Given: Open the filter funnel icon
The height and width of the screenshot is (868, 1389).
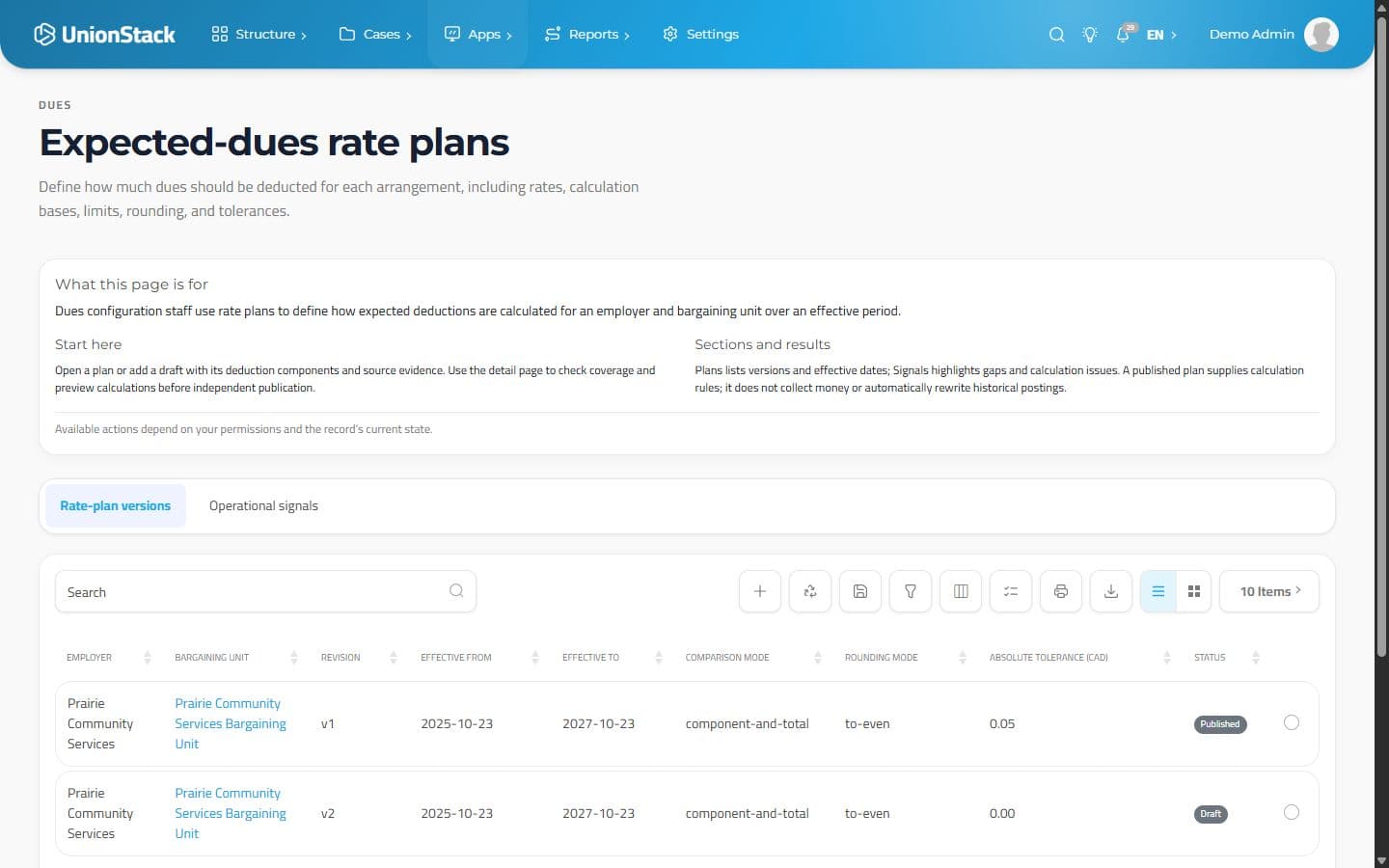Looking at the screenshot, I should tap(911, 591).
